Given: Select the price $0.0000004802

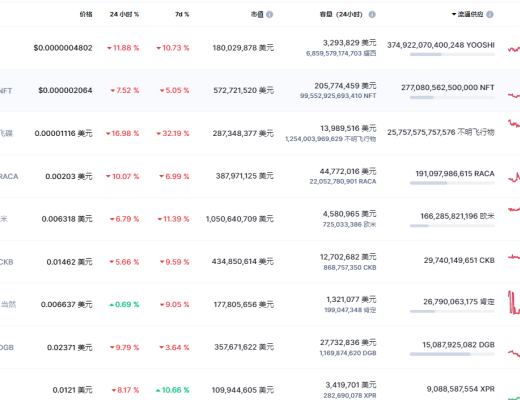Looking at the screenshot, I should click(x=63, y=48).
